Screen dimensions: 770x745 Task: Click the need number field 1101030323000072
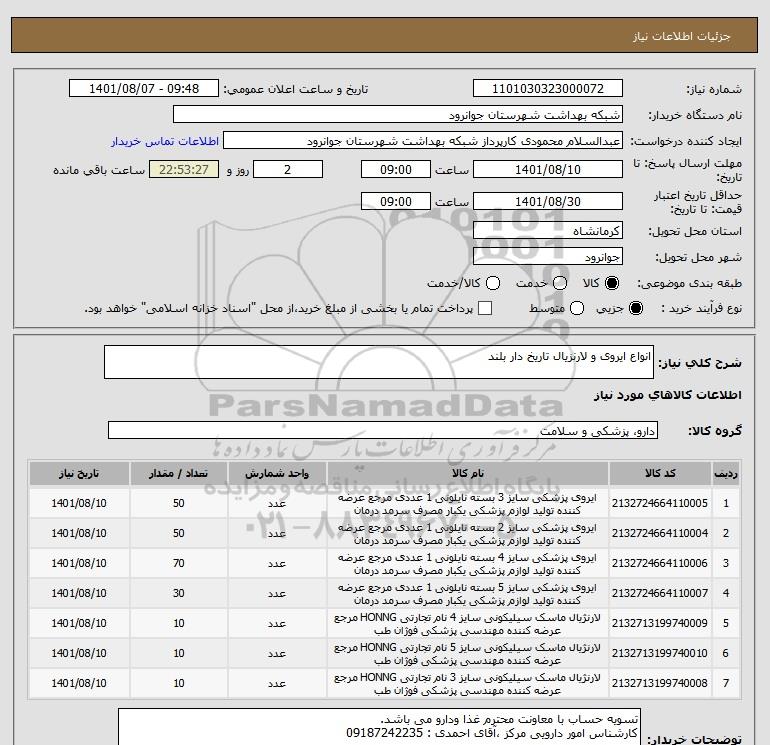pos(548,88)
